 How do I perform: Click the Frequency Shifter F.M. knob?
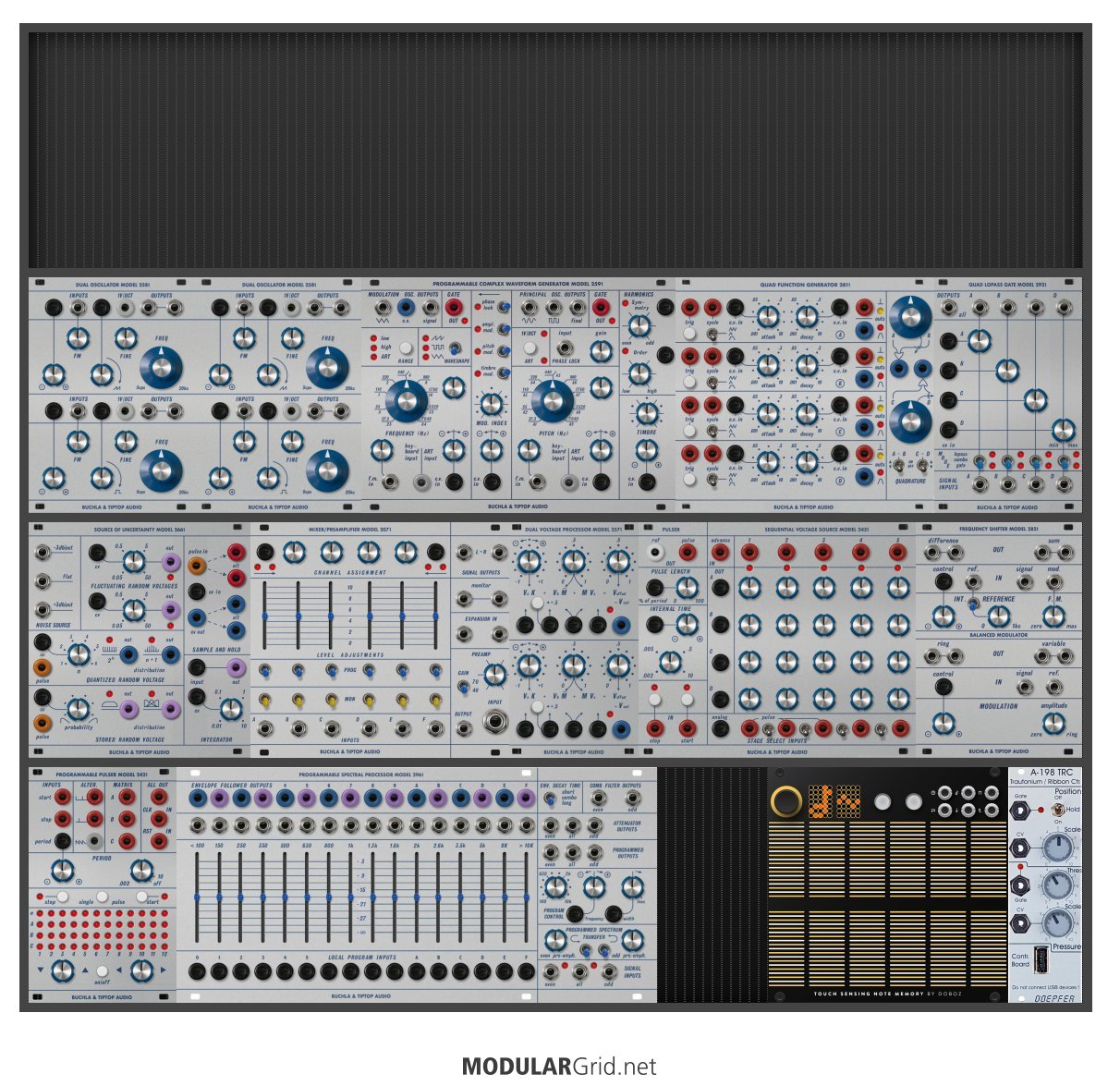pos(1054,615)
